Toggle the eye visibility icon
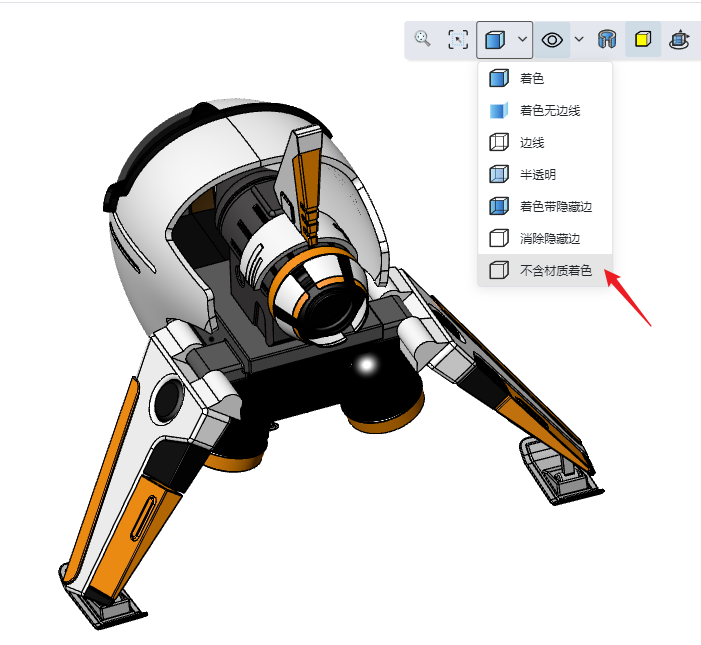 [x=552, y=40]
